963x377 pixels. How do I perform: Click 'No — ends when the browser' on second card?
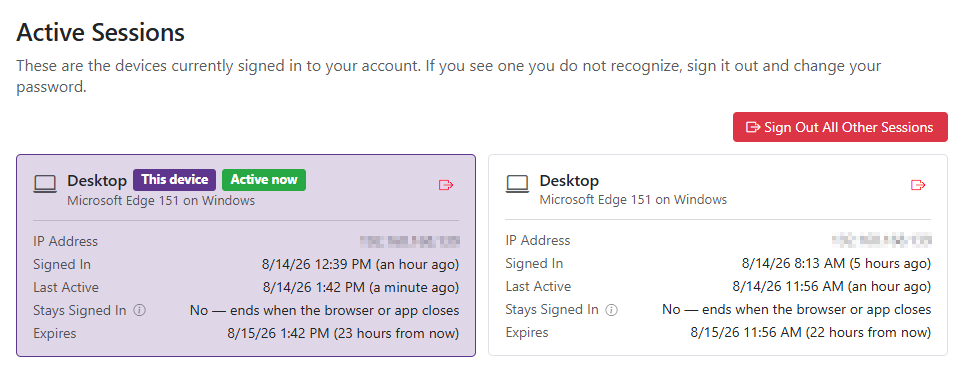[797, 310]
